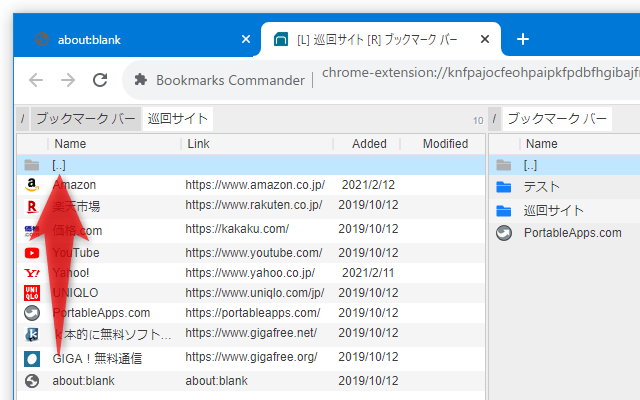Click PortableApps.com favicon in right panel
Viewport: 640px width, 400px height.
(x=504, y=233)
